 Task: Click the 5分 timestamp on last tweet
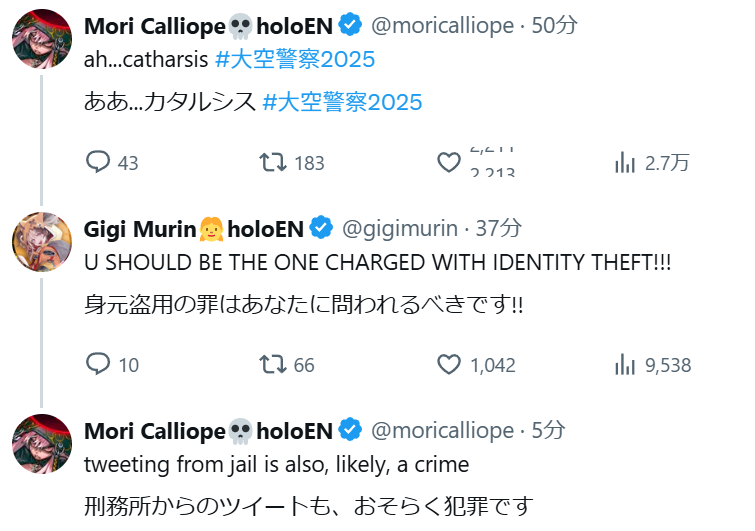point(548,430)
